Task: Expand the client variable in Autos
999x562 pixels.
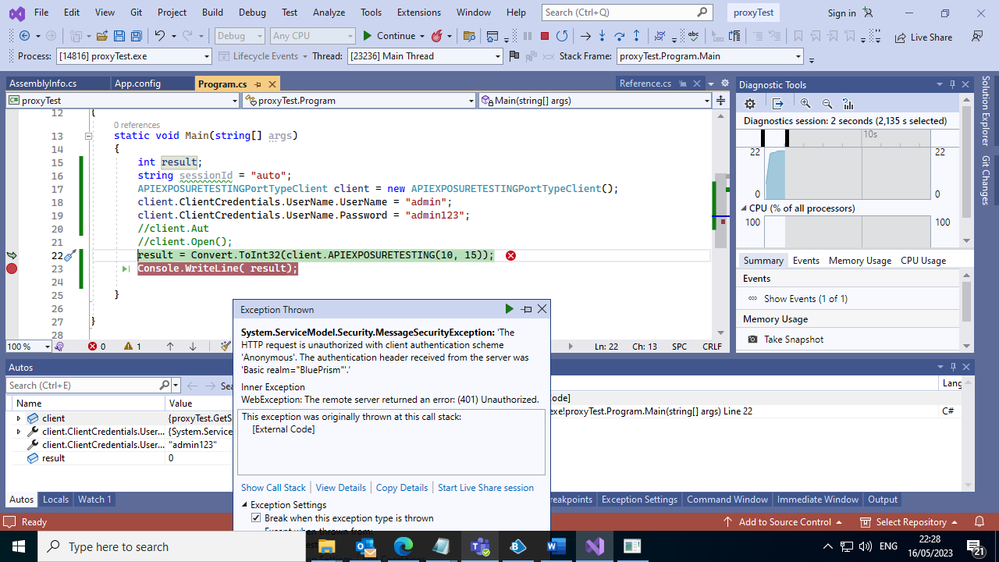Action: tap(18, 418)
